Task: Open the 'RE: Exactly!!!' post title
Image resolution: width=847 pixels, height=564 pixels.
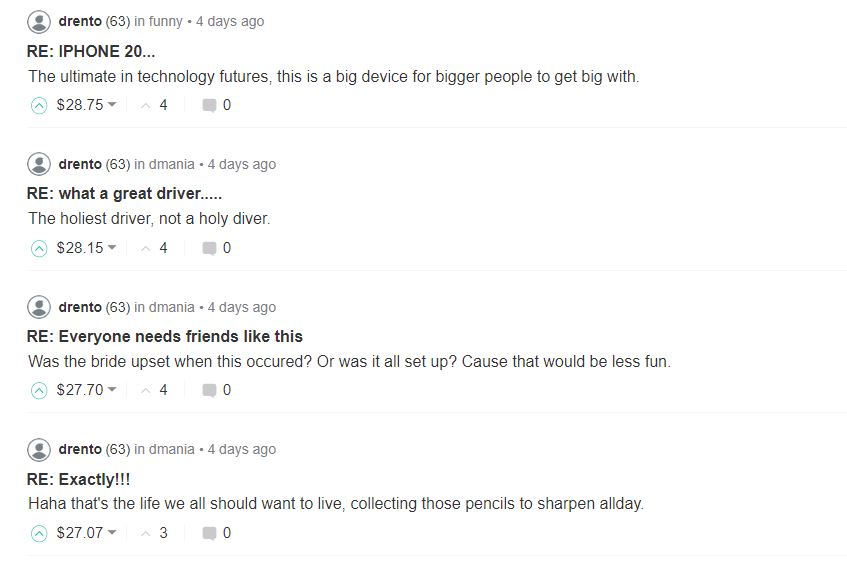Action: pyautogui.click(x=78, y=479)
